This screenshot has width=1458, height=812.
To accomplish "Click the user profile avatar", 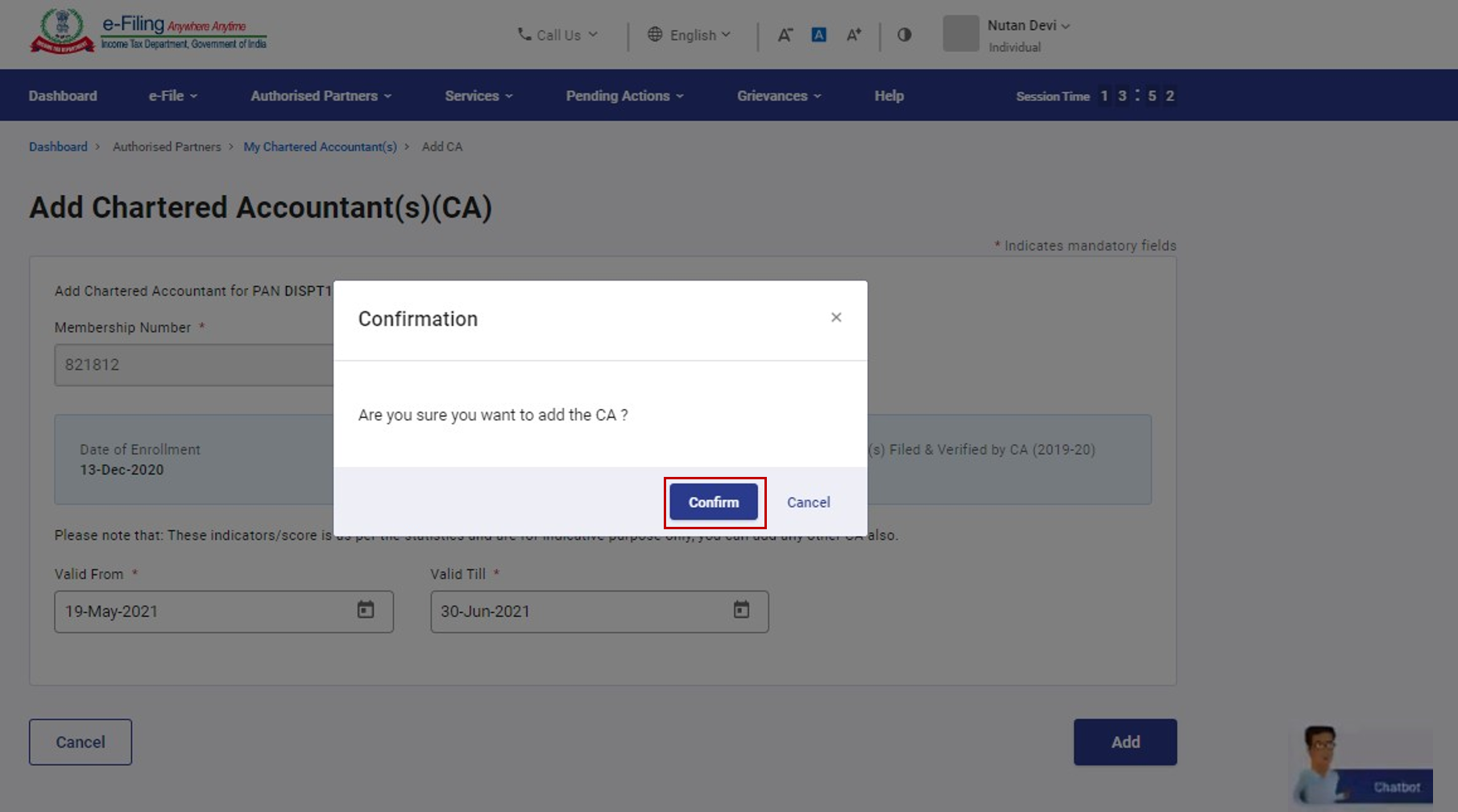I will point(960,34).
